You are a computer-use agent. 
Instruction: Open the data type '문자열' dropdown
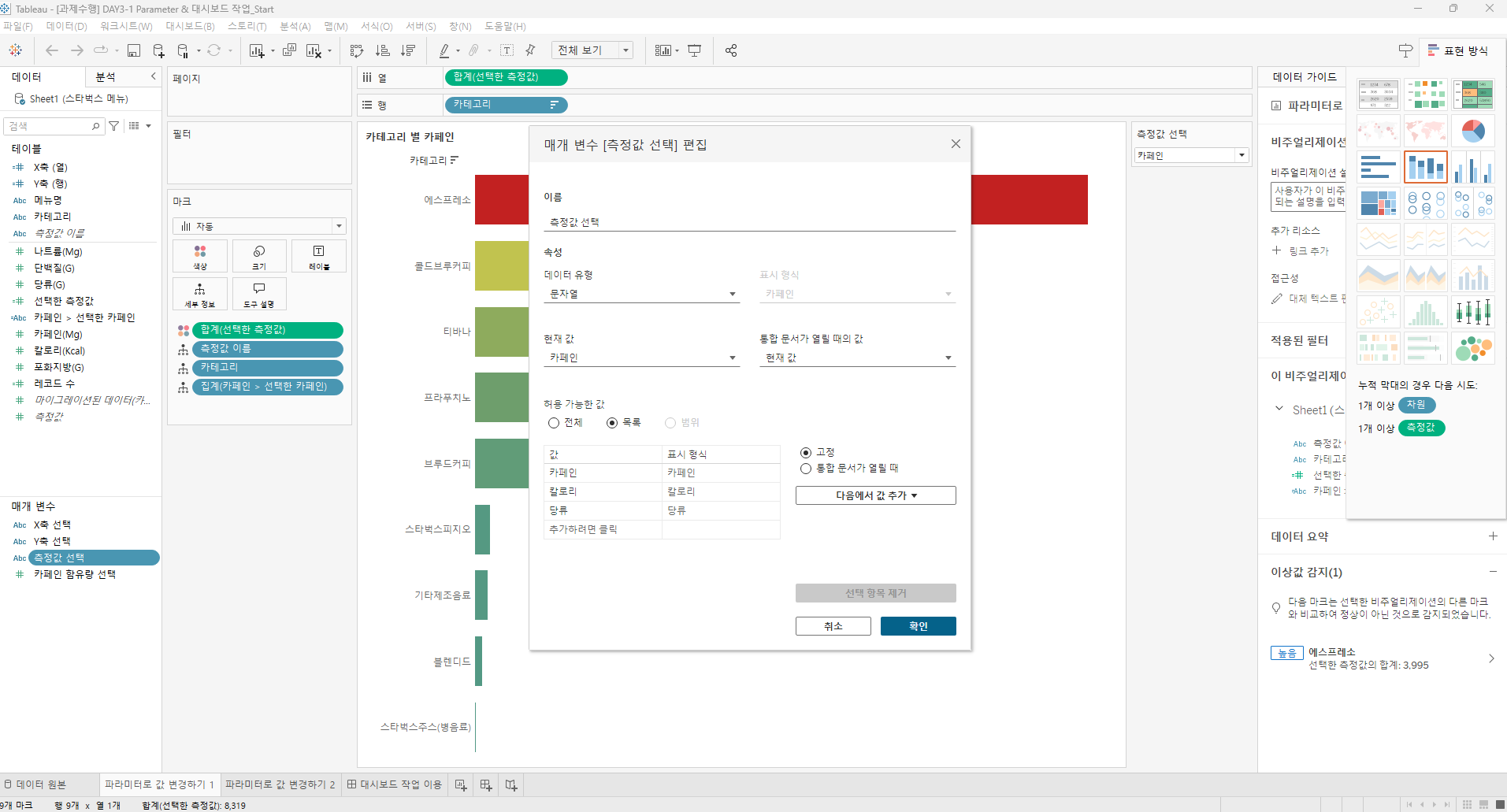[x=642, y=294]
